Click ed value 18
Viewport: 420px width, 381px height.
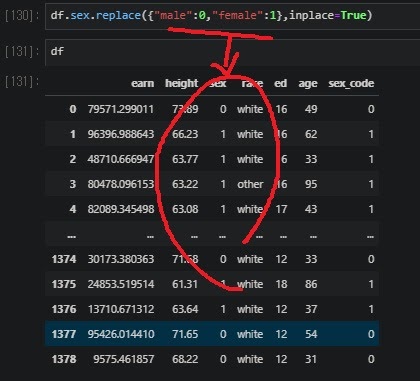281,284
